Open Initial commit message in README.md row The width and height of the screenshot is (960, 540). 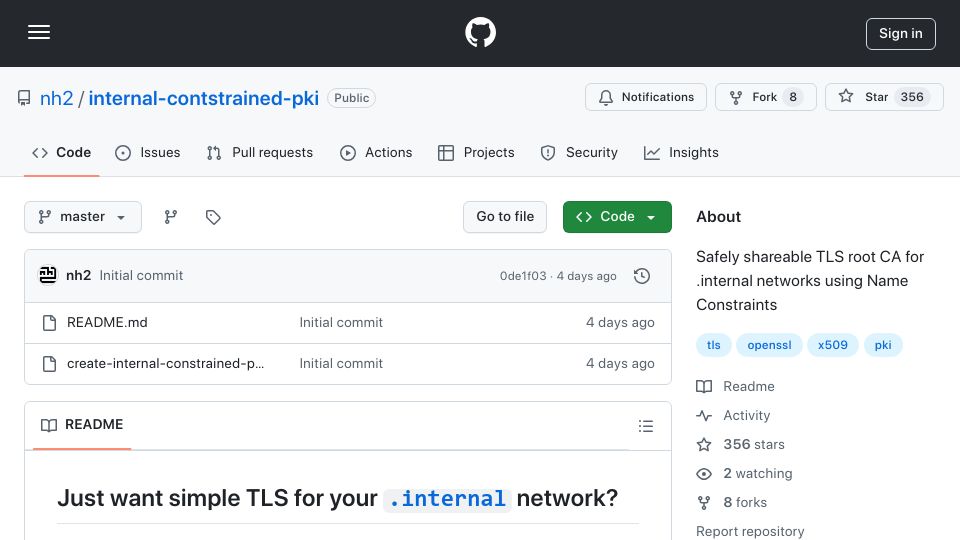(341, 323)
